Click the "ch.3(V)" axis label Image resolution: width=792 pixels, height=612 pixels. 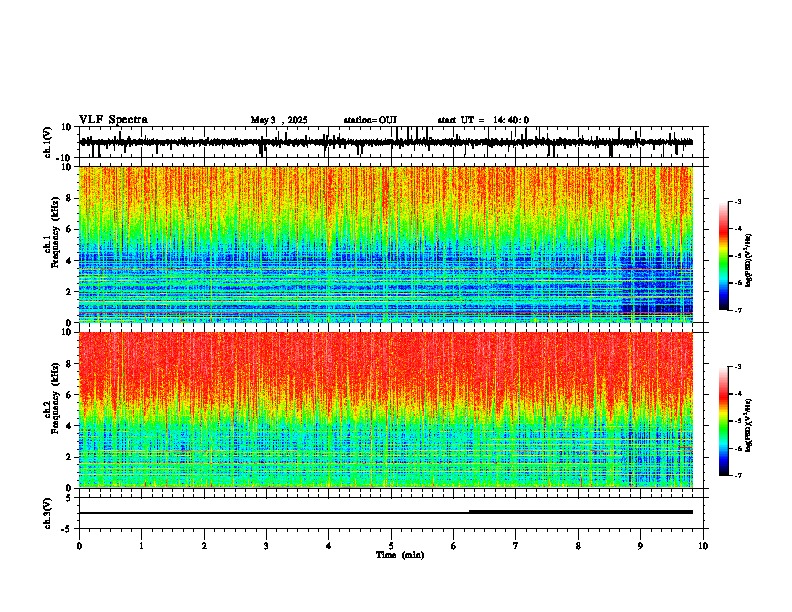48,513
